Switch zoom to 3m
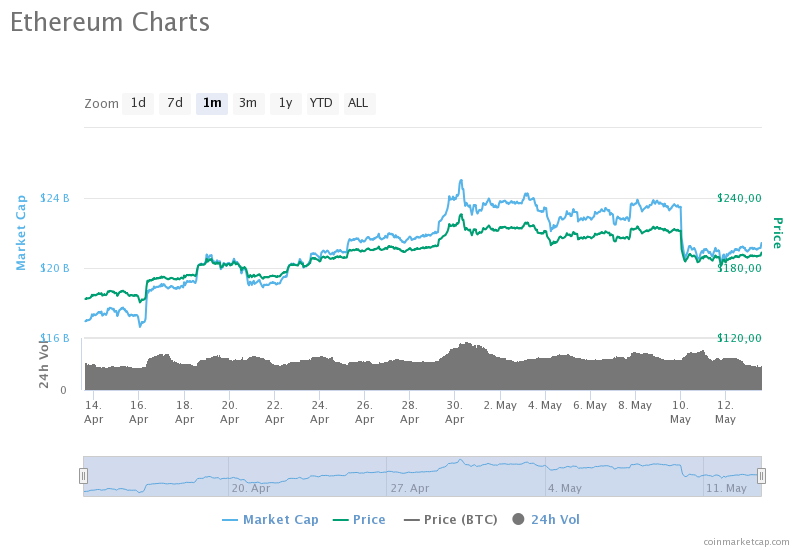The image size is (800, 550). [248, 104]
